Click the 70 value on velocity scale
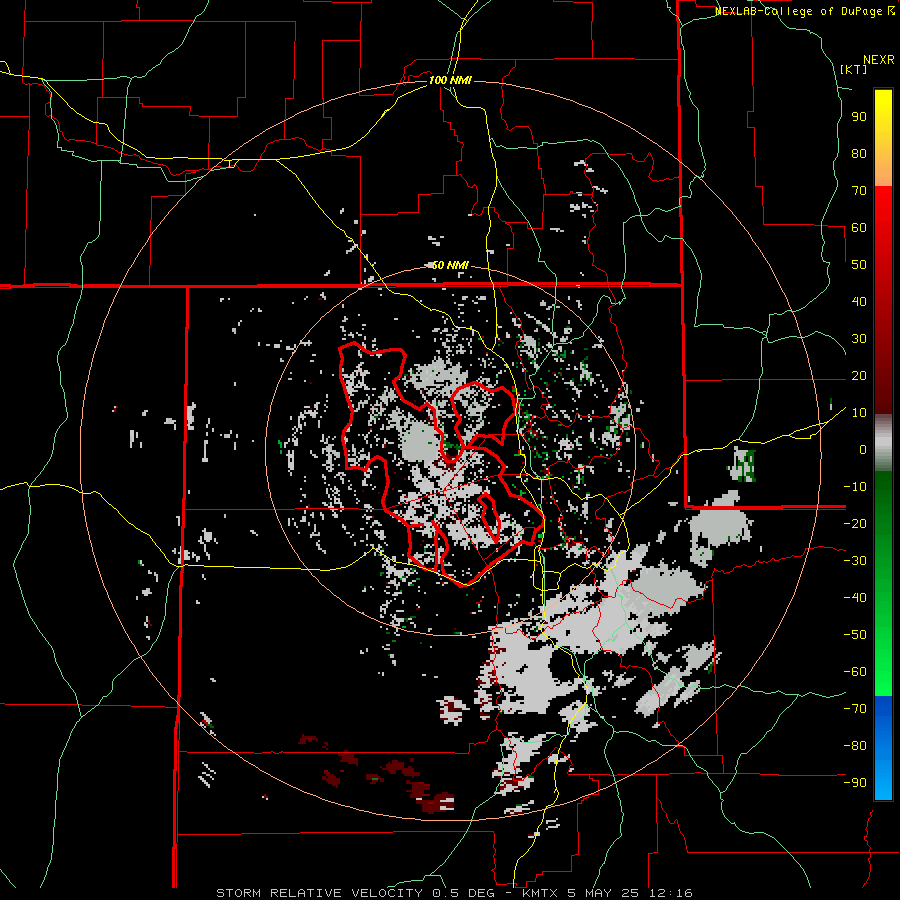 (x=859, y=191)
